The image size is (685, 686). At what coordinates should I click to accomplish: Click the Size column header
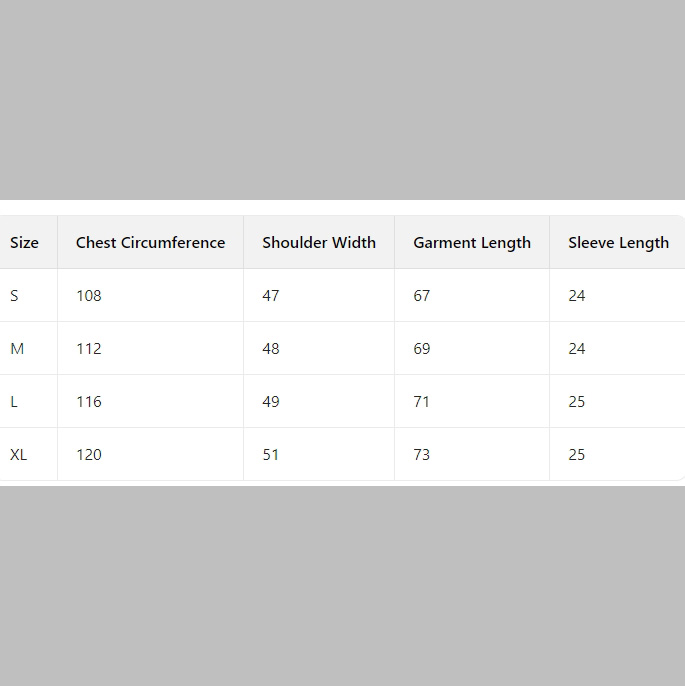pyautogui.click(x=24, y=243)
